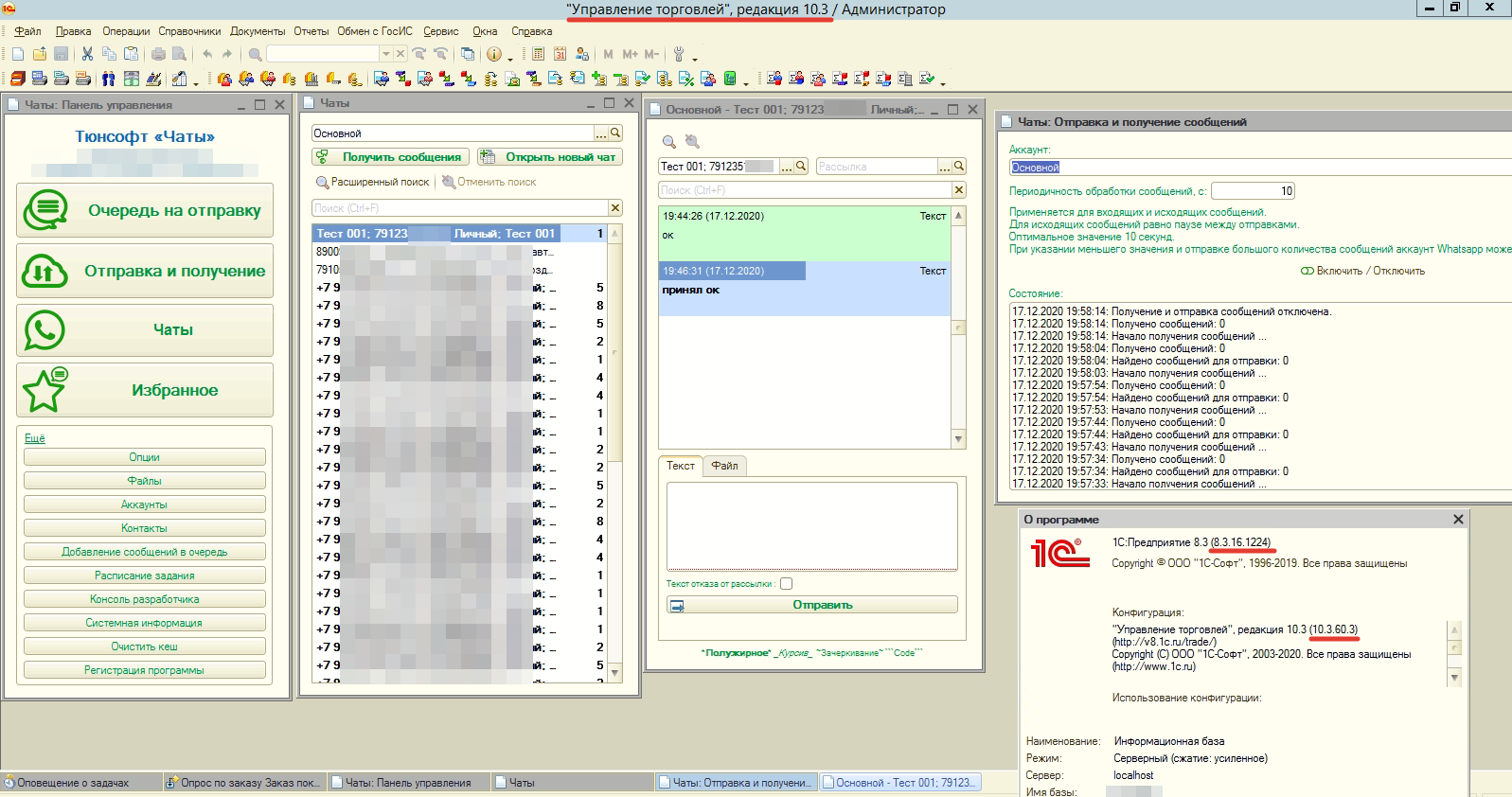
Task: Click Очистить кеш button
Action: [145, 646]
